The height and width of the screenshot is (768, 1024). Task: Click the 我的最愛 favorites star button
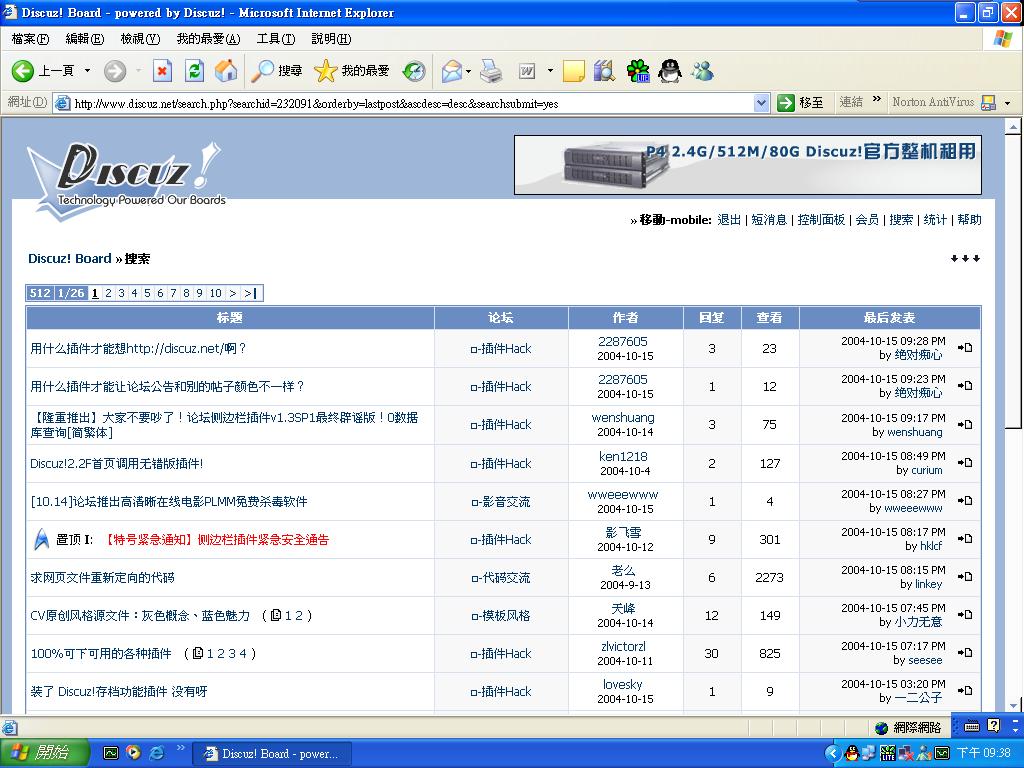click(x=352, y=71)
